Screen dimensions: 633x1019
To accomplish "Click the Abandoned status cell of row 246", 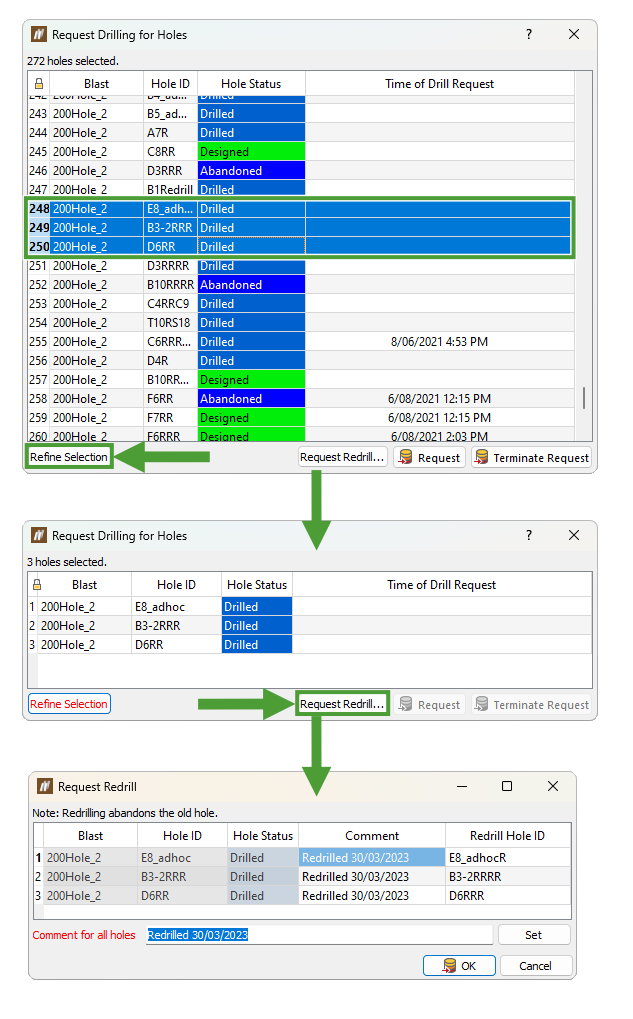I will click(x=252, y=170).
